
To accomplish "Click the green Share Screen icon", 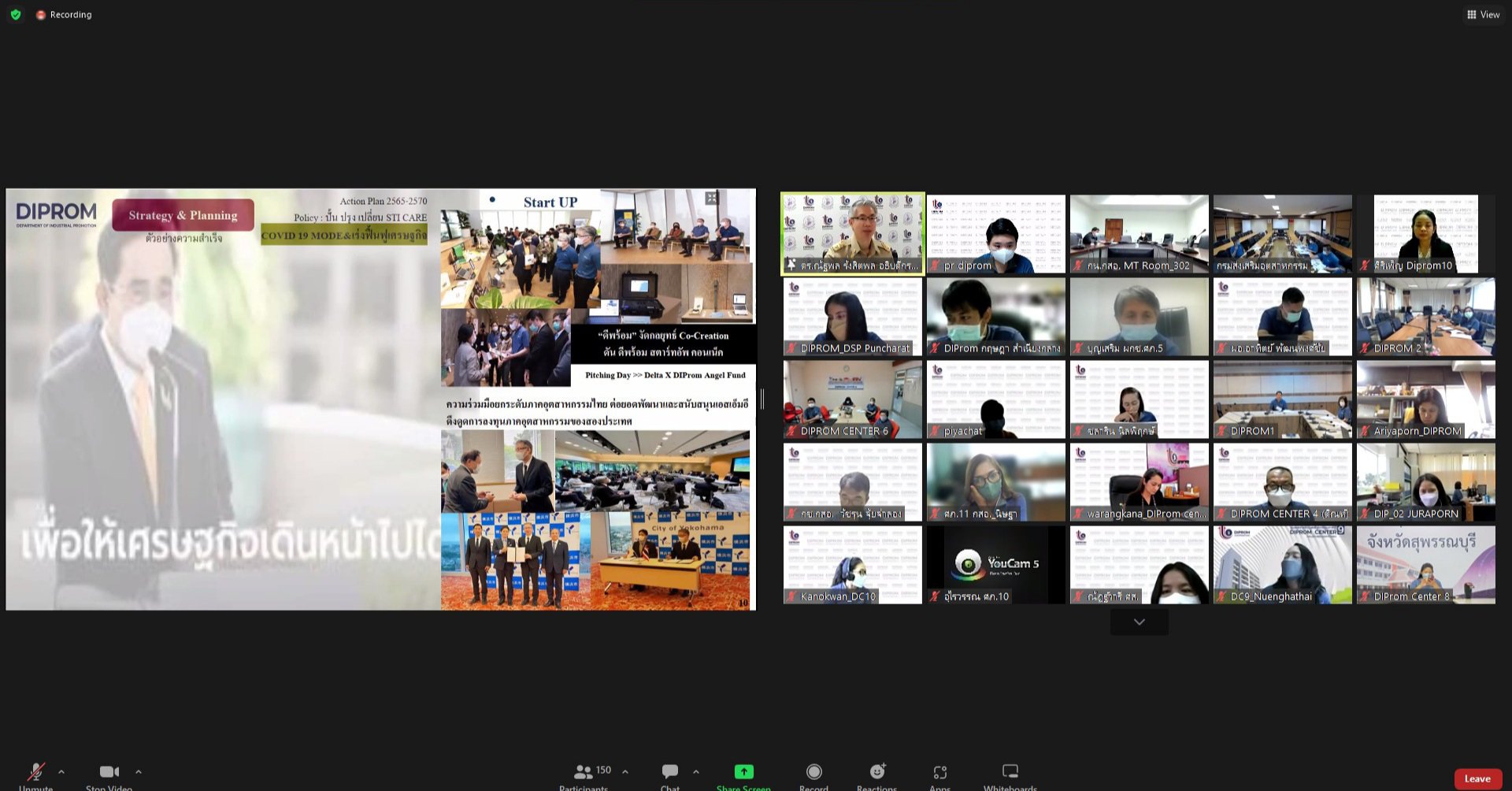I will [x=743, y=772].
